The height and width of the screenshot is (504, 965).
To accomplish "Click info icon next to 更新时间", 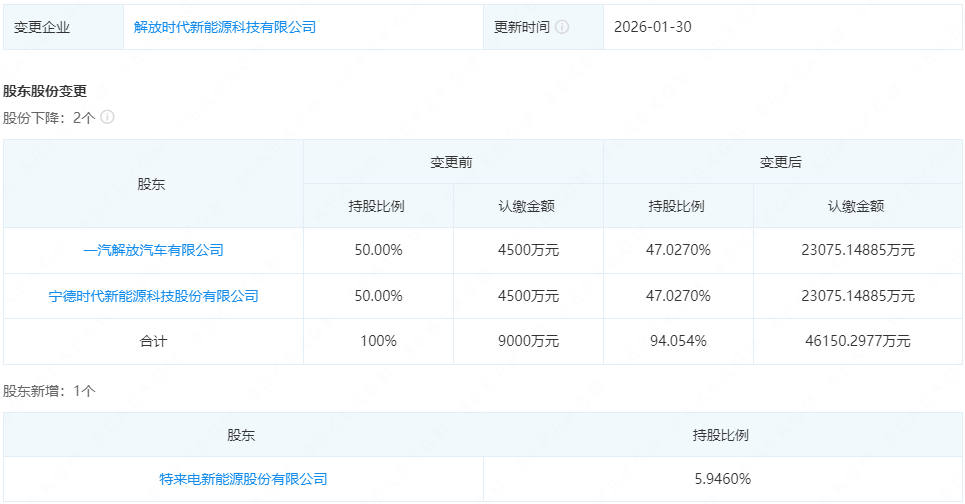I will coord(562,27).
